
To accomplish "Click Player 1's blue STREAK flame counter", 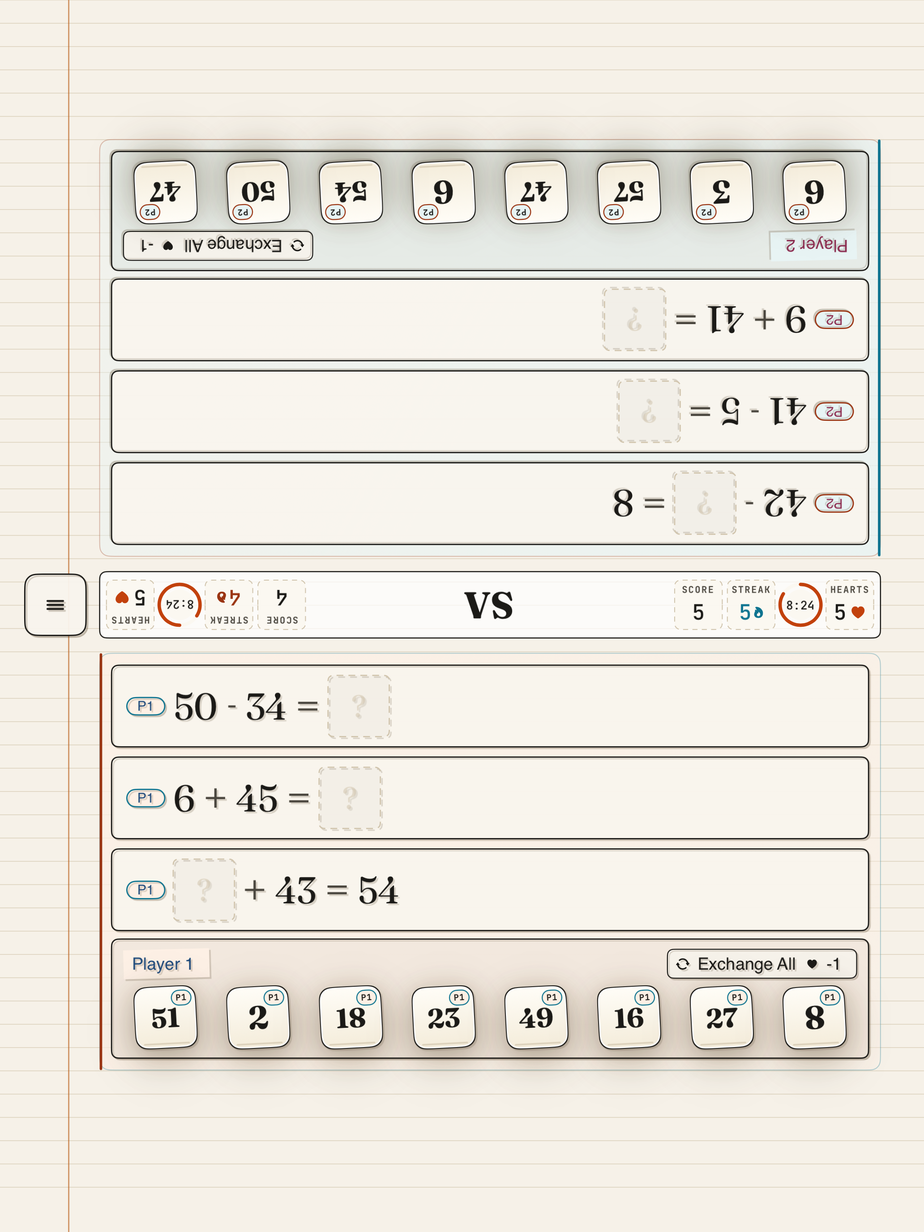I will tap(751, 605).
